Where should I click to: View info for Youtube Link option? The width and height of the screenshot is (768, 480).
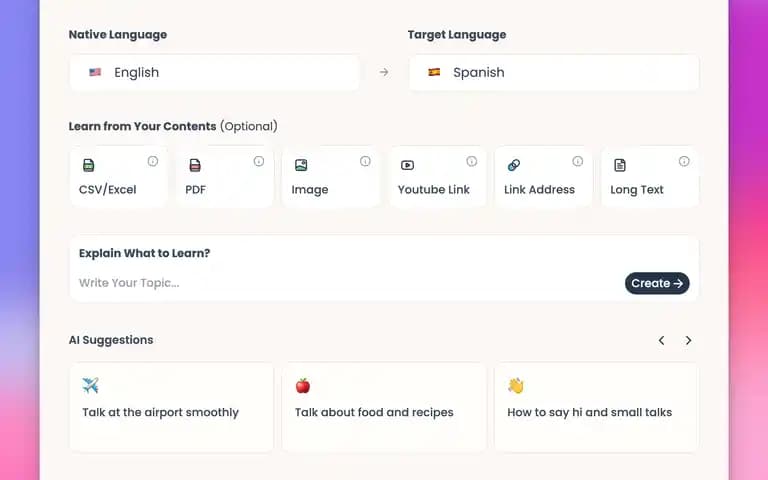(x=472, y=161)
